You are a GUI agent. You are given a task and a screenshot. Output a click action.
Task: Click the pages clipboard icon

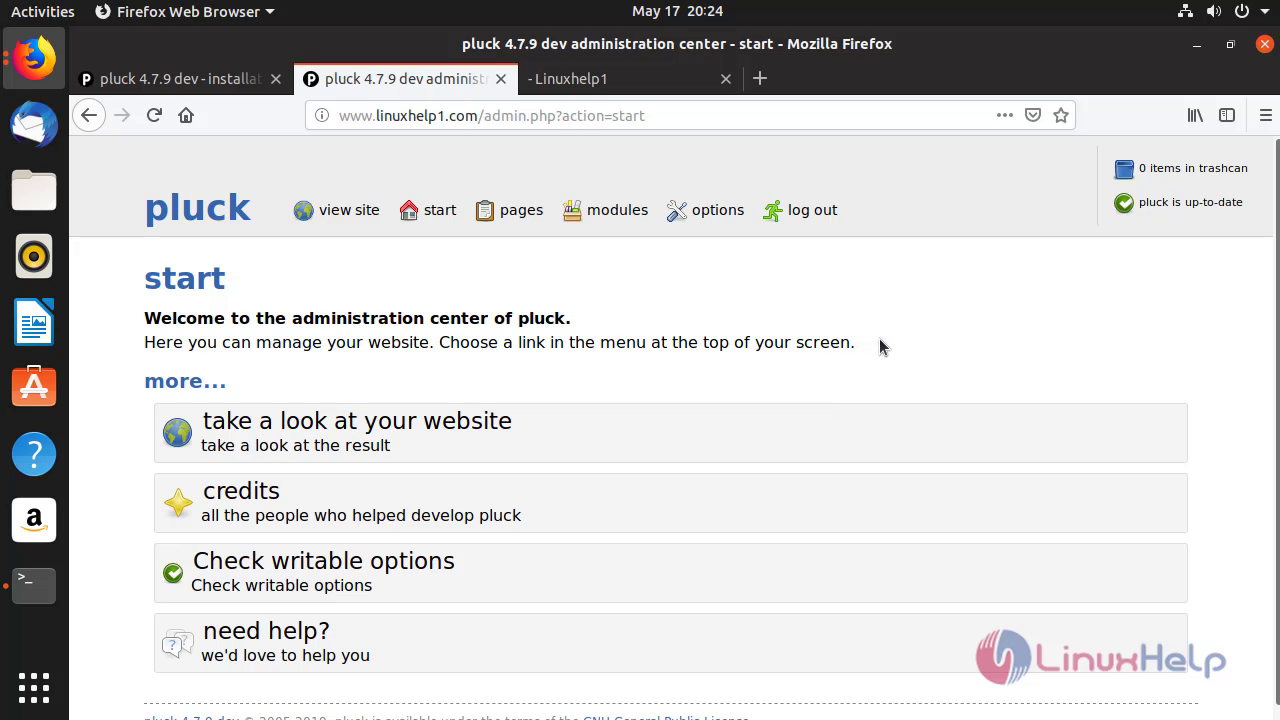click(484, 211)
